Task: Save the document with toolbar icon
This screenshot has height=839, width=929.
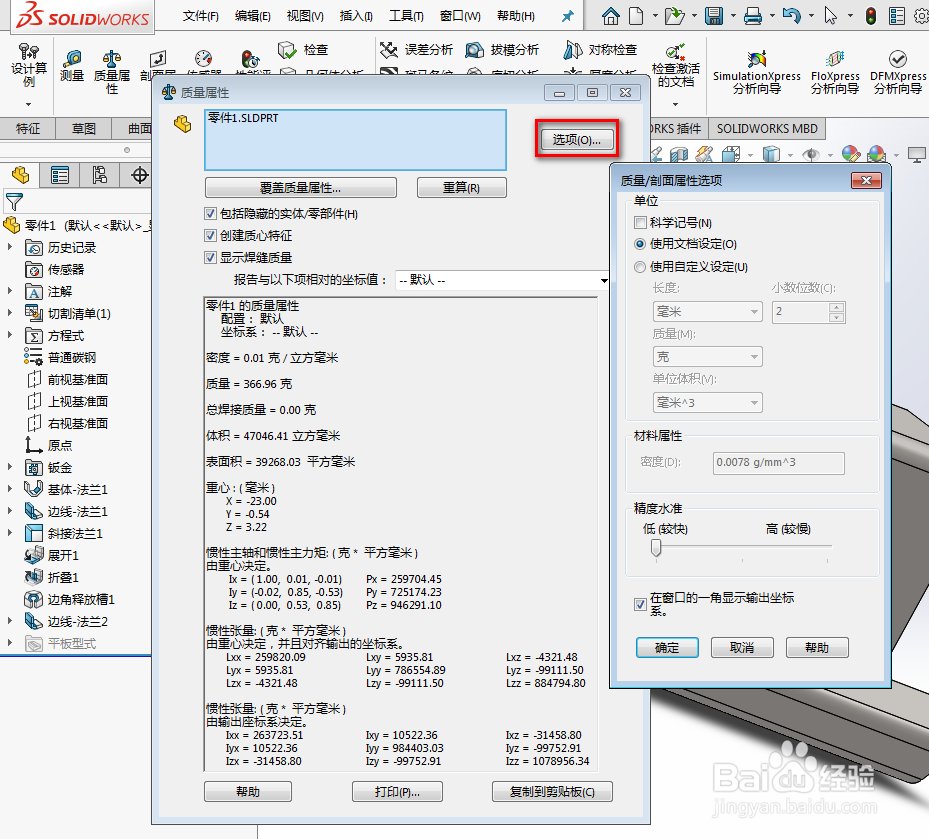Action: point(714,15)
